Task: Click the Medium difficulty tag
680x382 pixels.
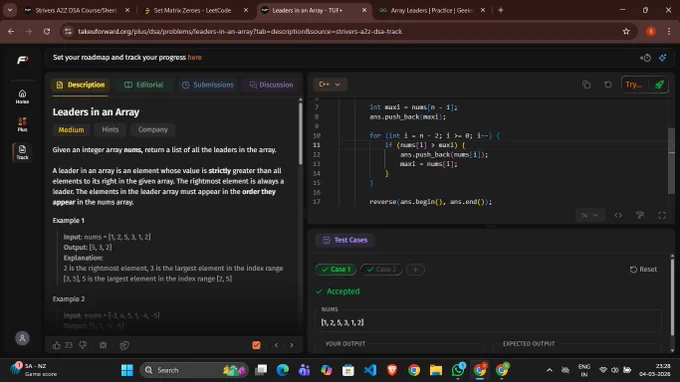Action: 71,129
